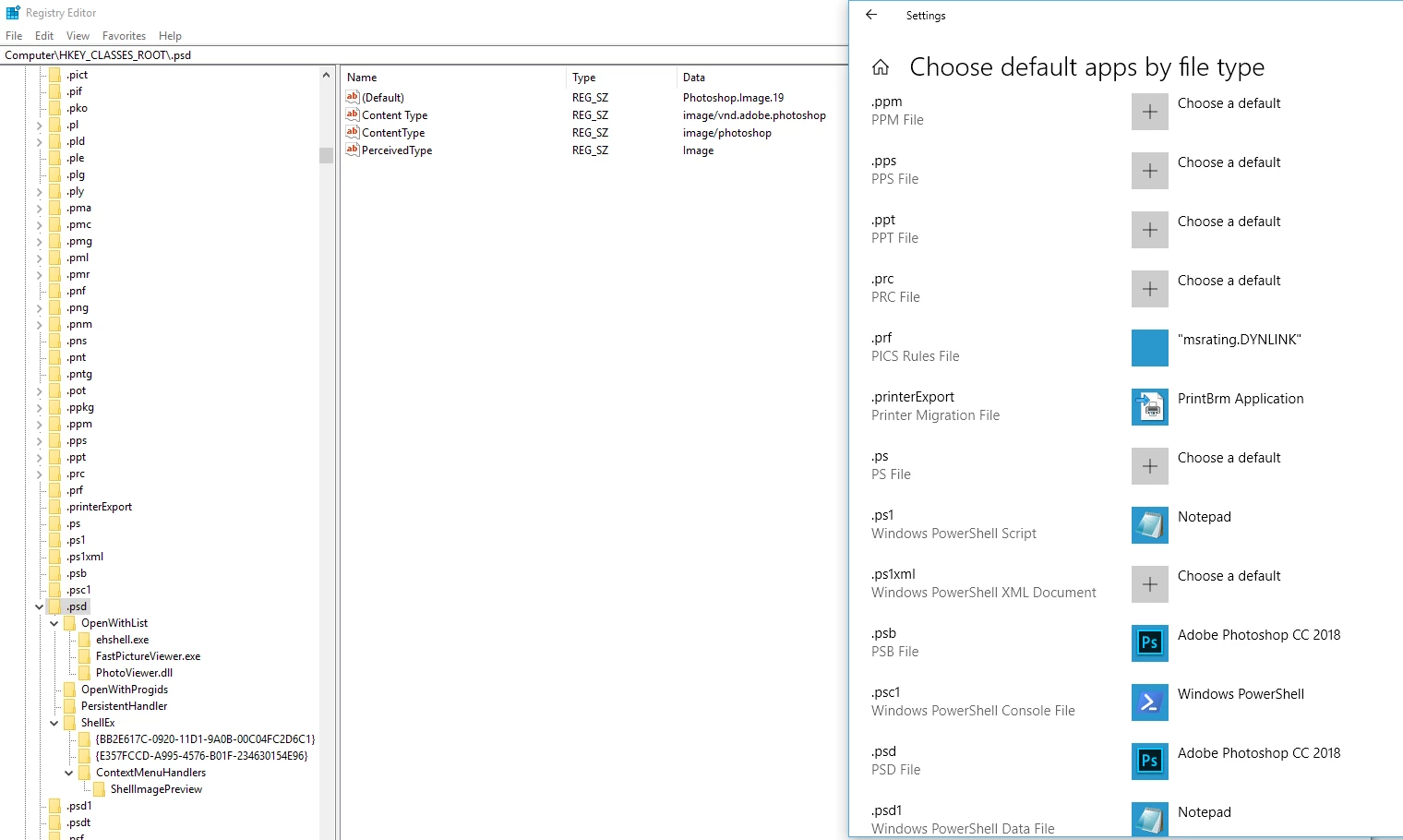Click the plus icon for .ps file
Image resolution: width=1403 pixels, height=840 pixels.
[x=1150, y=466]
